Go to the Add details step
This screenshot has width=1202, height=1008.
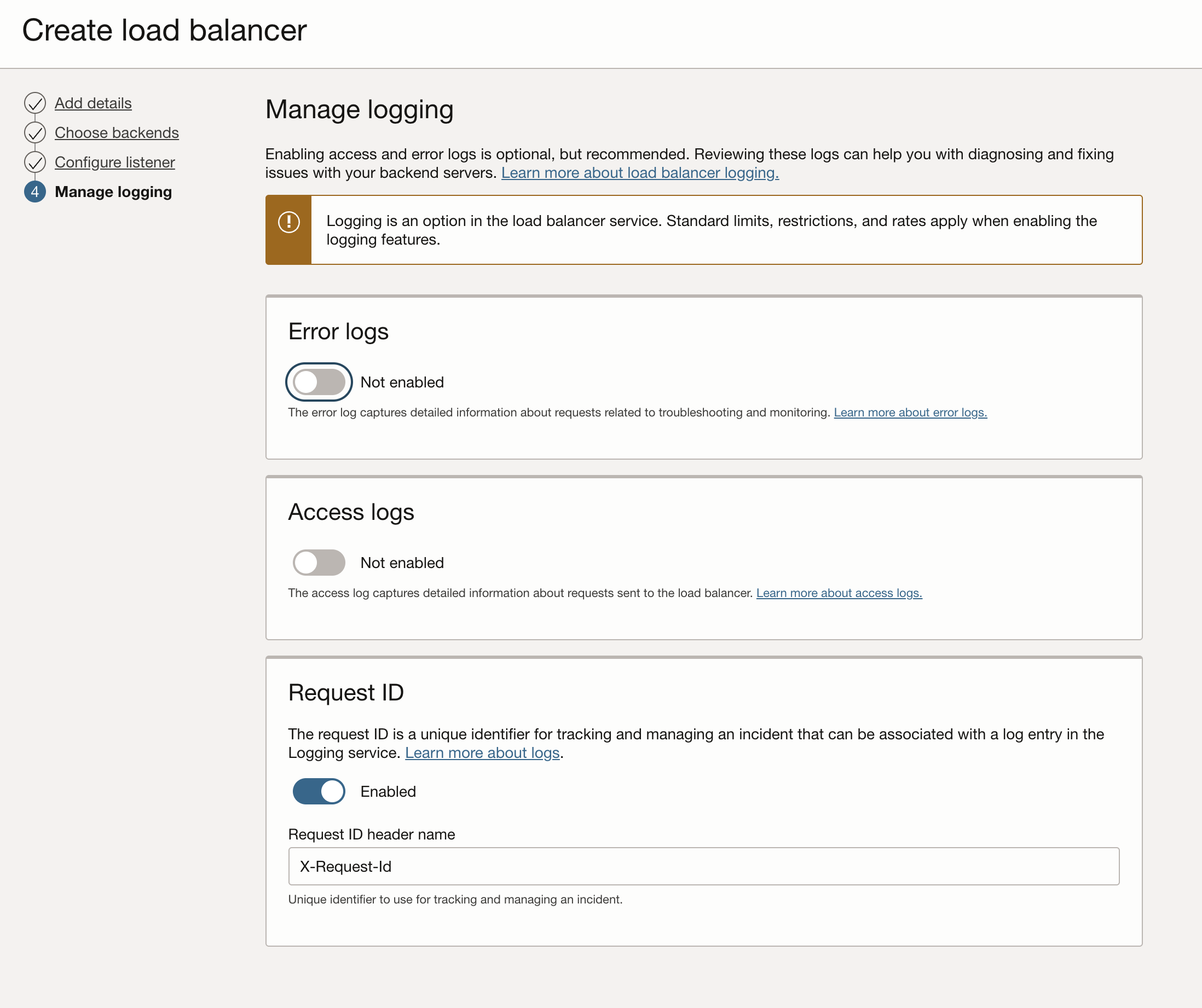(x=93, y=103)
